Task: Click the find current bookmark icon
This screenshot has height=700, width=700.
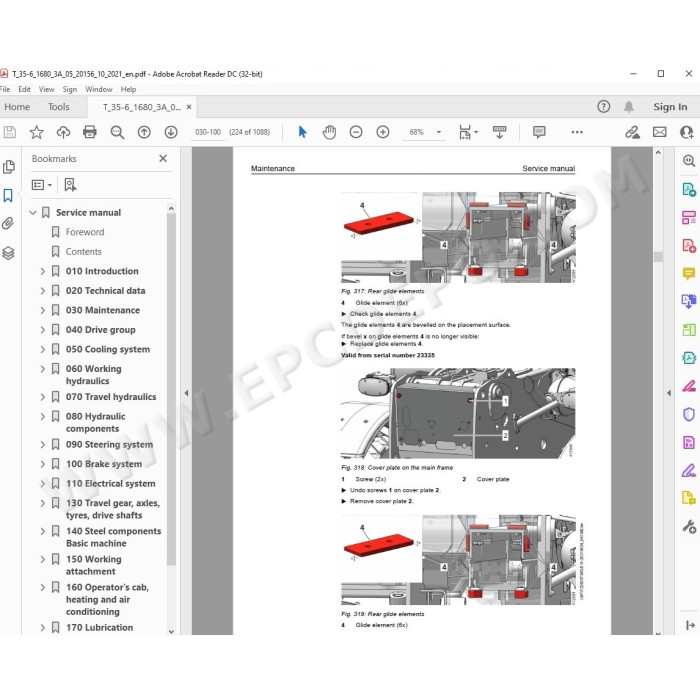Action: [x=70, y=185]
